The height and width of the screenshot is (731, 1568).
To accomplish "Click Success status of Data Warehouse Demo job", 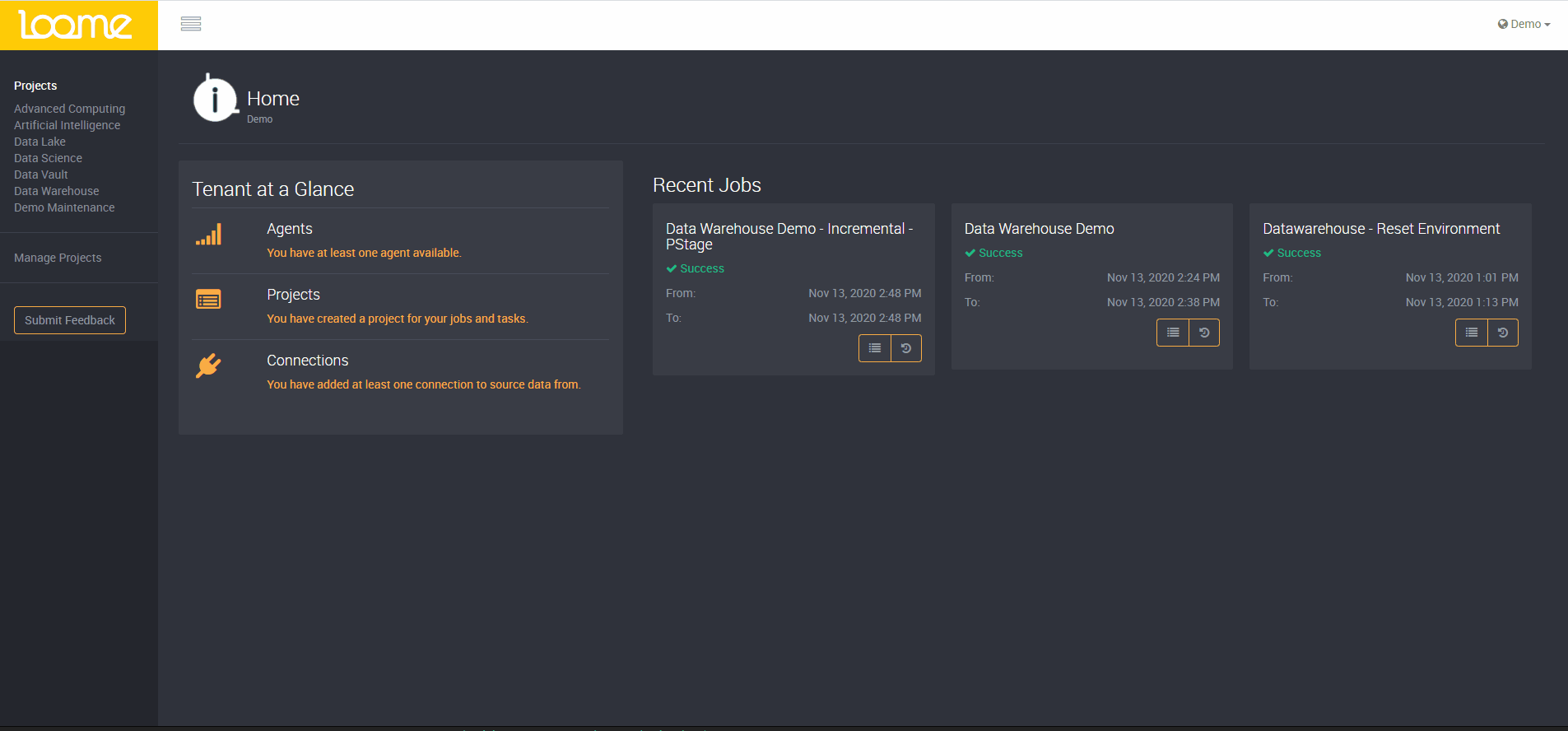I will [x=993, y=253].
